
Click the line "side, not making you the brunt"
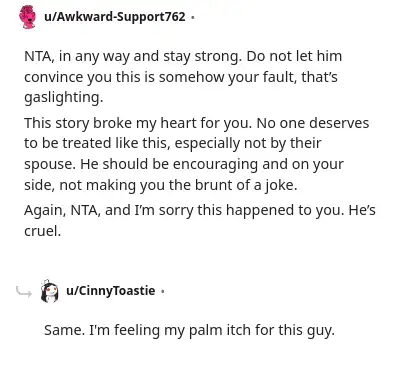(x=161, y=185)
